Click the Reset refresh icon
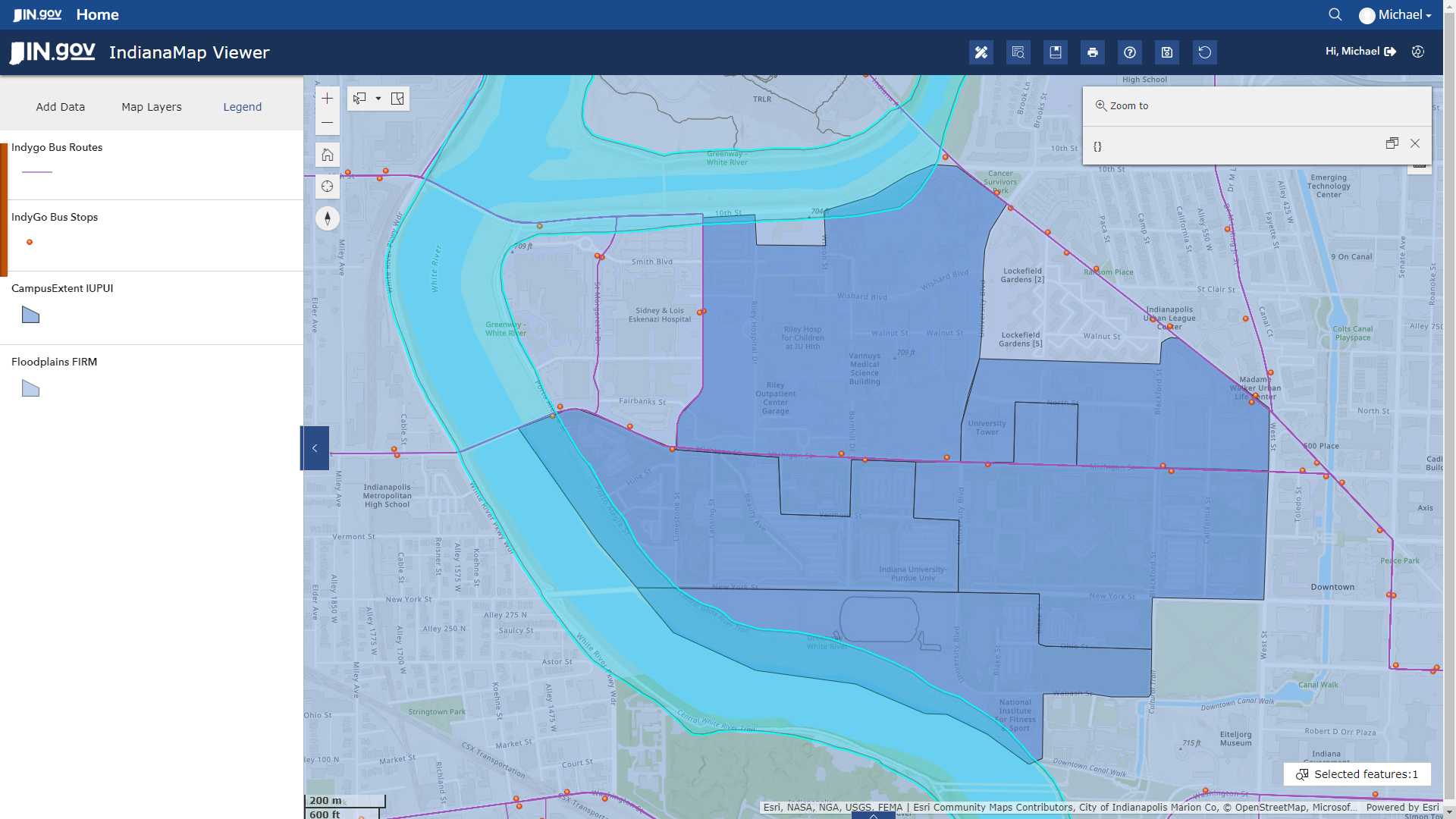This screenshot has width=1456, height=819. coord(1204,52)
